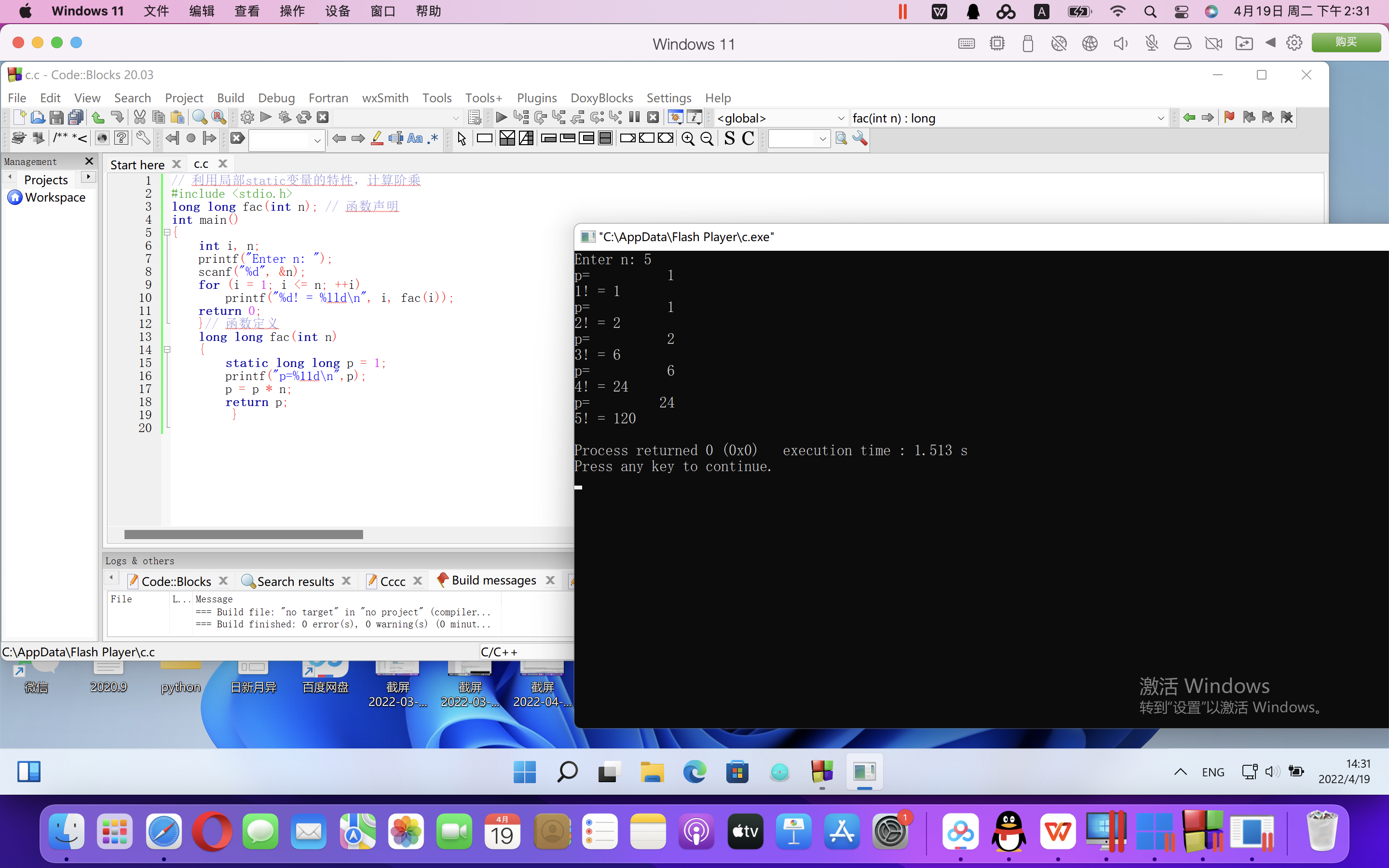Open the Build menu
Screen dimensions: 1389x868
pyautogui.click(x=230, y=97)
